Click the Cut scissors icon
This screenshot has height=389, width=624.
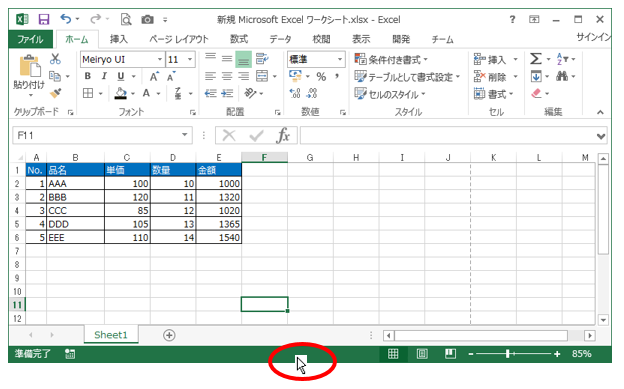[55, 59]
